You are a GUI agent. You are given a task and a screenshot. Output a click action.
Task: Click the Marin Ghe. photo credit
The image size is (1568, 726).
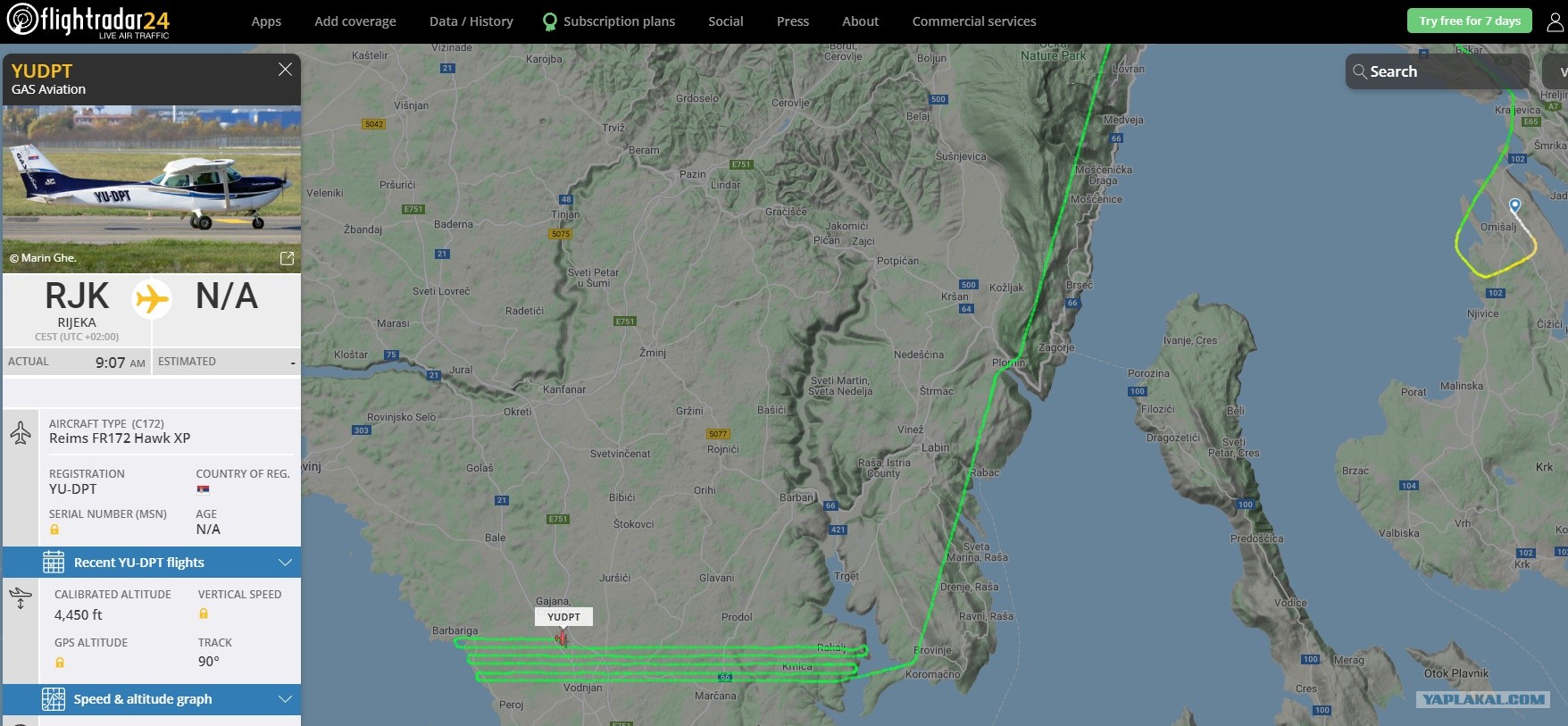pos(44,258)
